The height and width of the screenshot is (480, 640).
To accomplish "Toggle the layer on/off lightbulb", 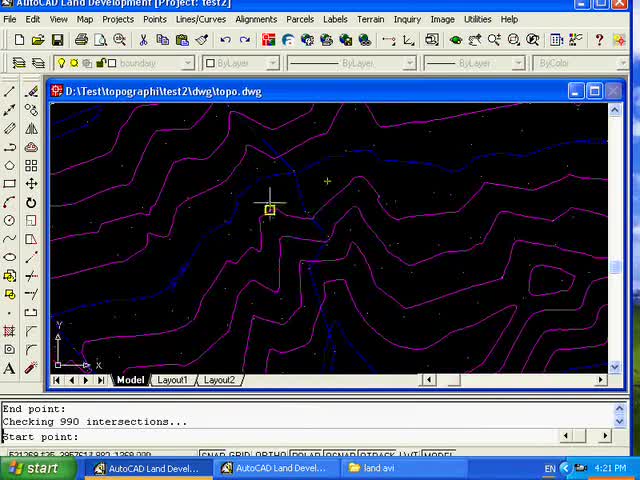I will (61, 63).
